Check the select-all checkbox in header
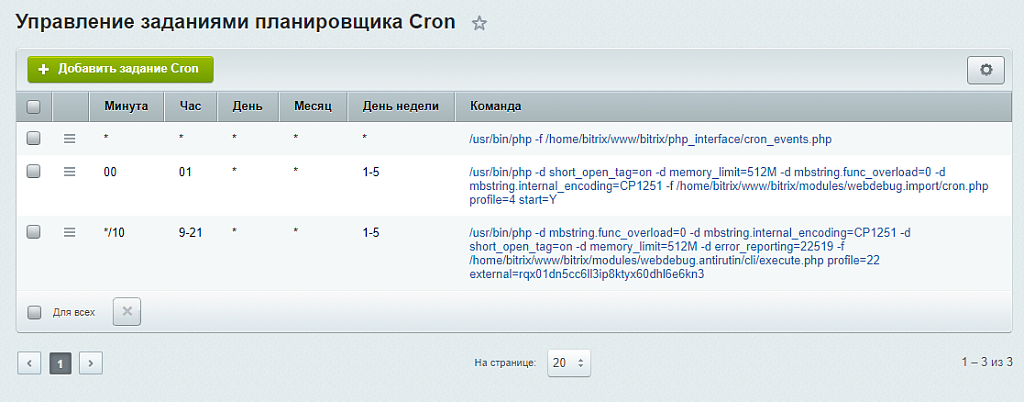This screenshot has width=1024, height=402. [34, 106]
